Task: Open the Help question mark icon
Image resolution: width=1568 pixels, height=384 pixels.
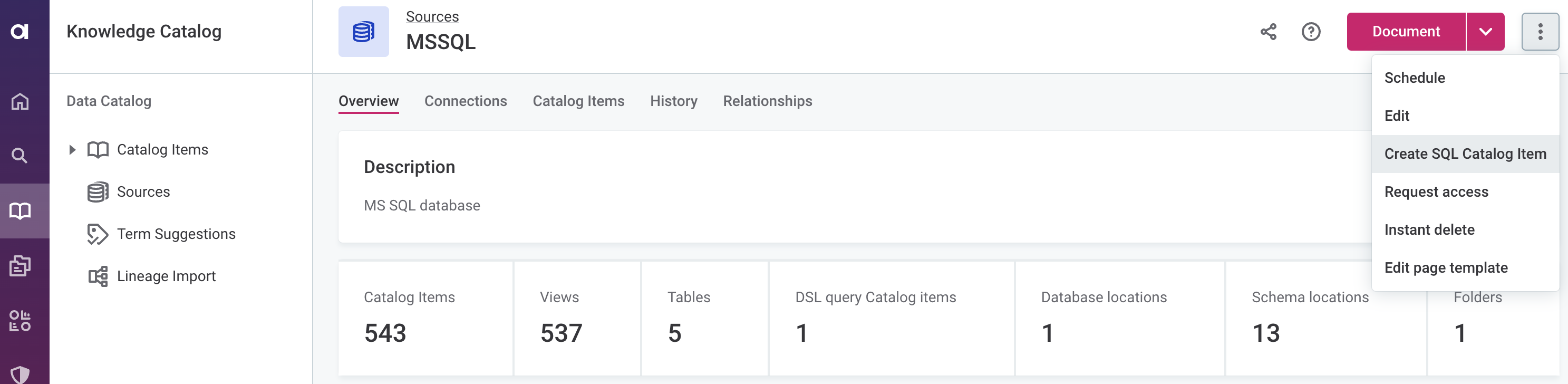Action: [x=1312, y=32]
